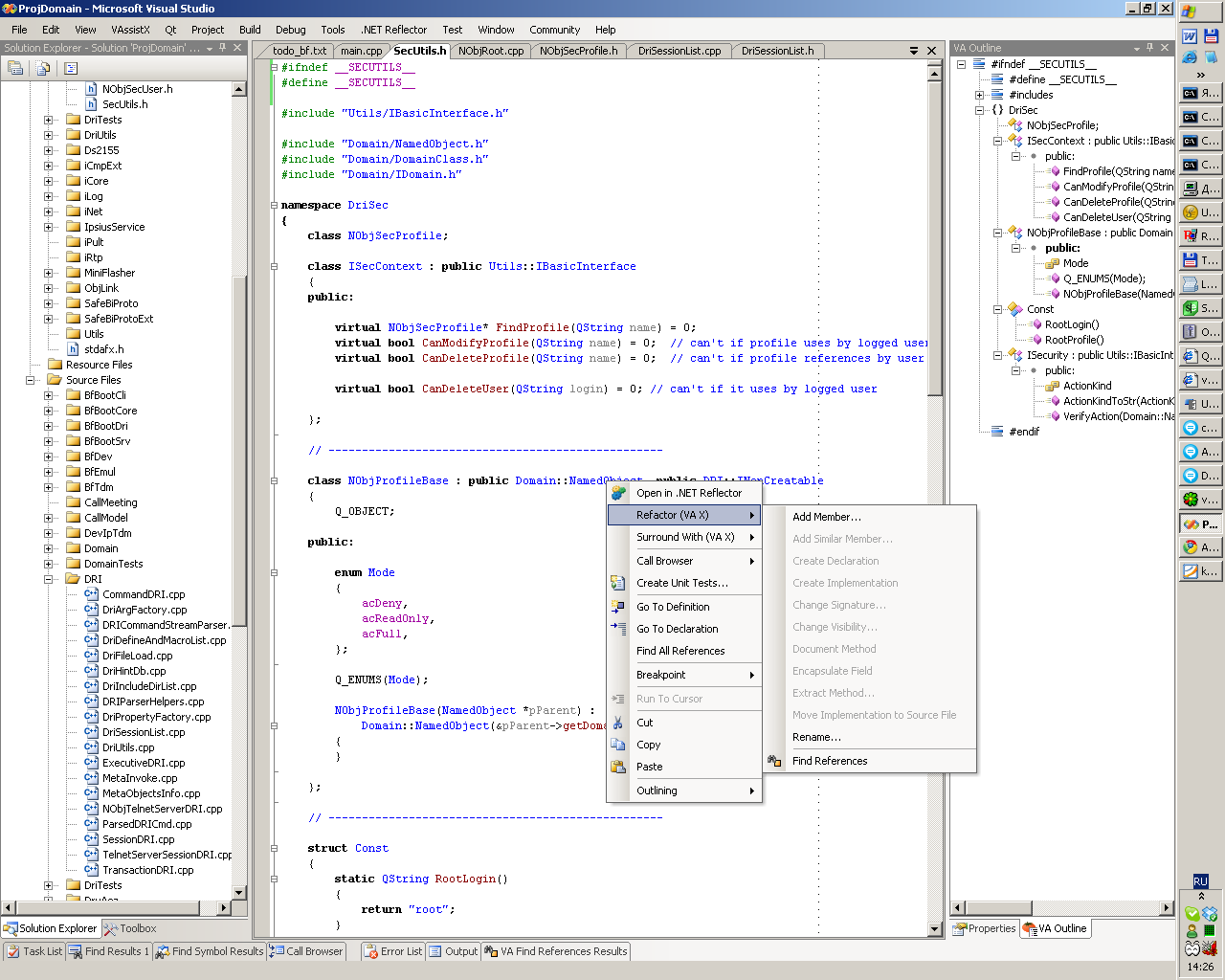The width and height of the screenshot is (1225, 980).
Task: Collapse namespace DriSec code outlining block
Action: coord(274,205)
